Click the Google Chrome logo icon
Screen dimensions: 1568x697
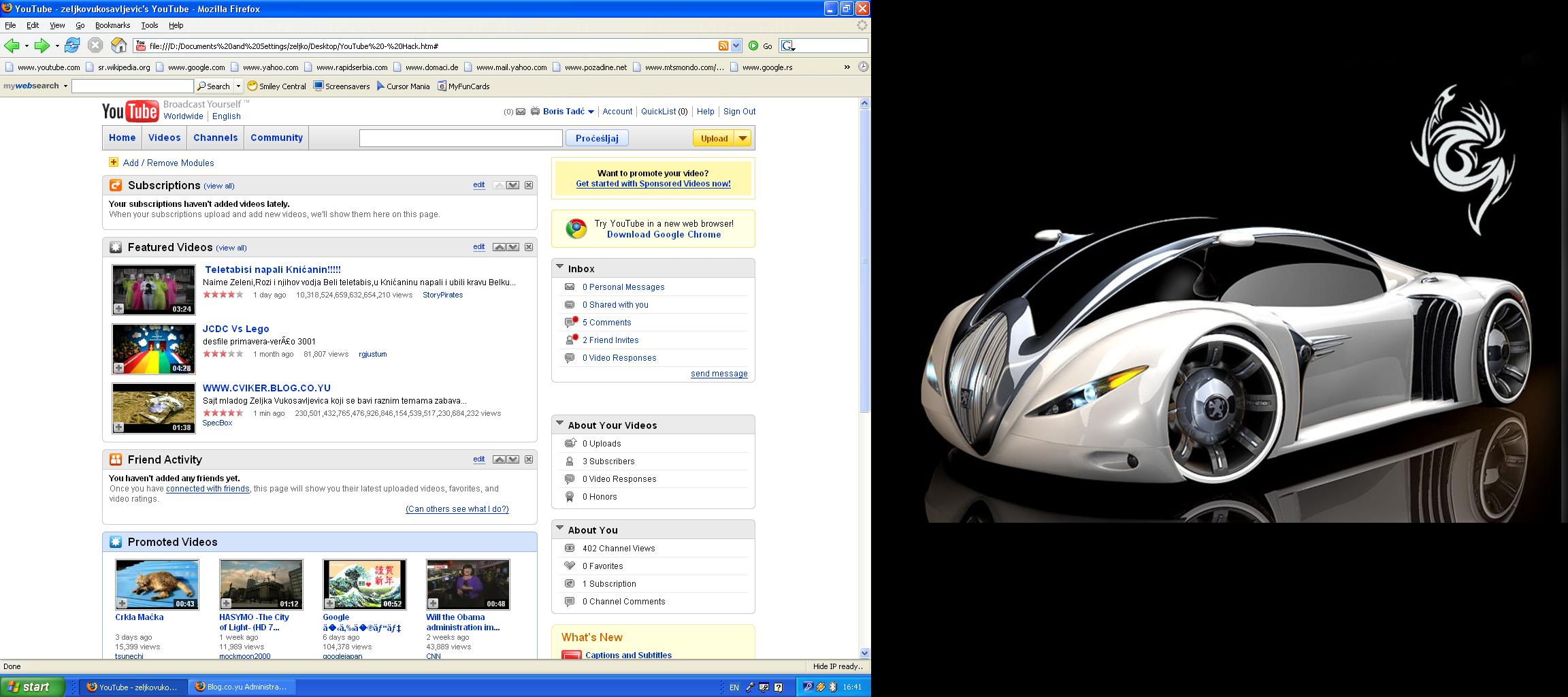(x=576, y=229)
